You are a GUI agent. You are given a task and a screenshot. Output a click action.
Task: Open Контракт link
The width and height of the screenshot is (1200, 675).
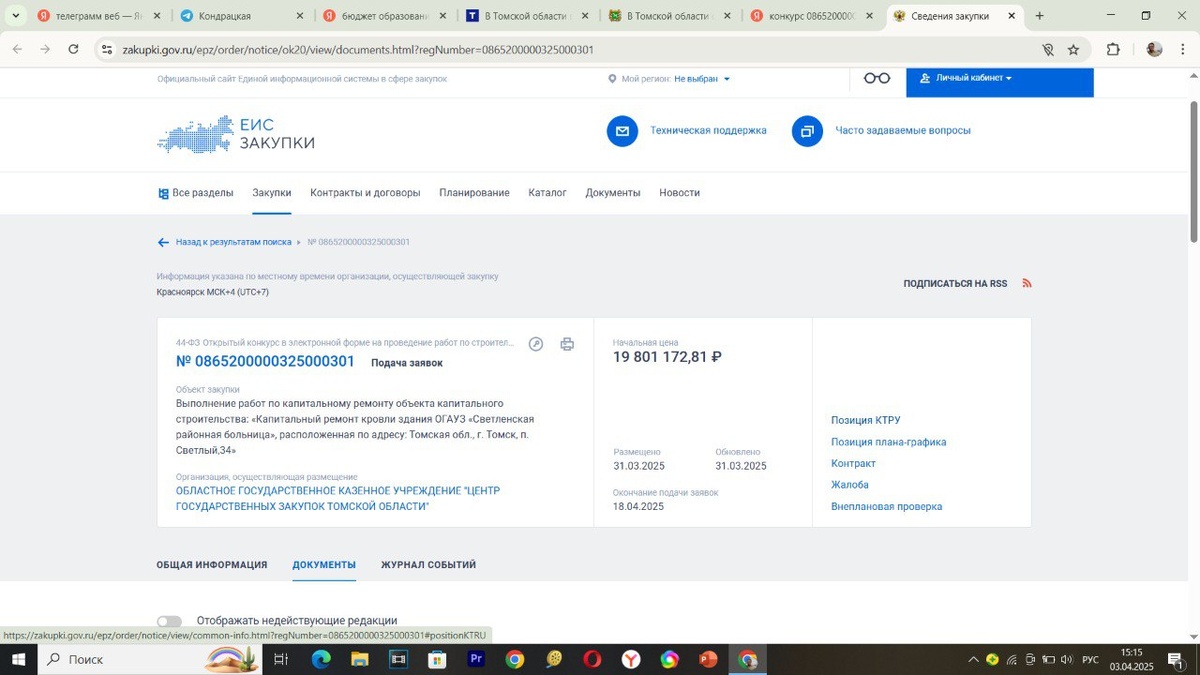pos(853,463)
